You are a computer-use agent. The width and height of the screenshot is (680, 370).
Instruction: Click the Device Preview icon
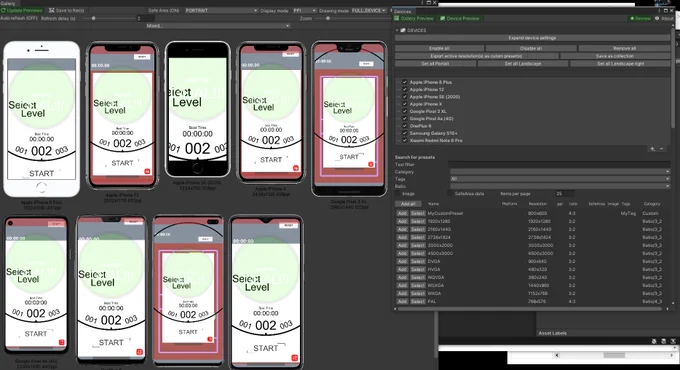(x=443, y=18)
